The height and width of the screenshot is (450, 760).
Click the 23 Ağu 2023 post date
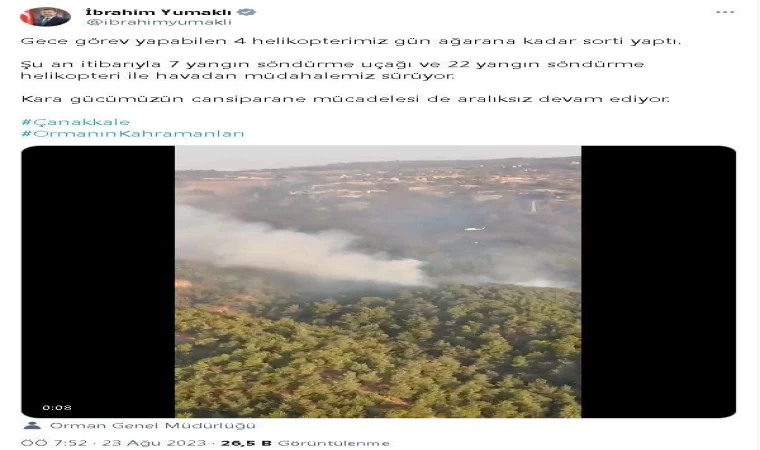coord(154,443)
